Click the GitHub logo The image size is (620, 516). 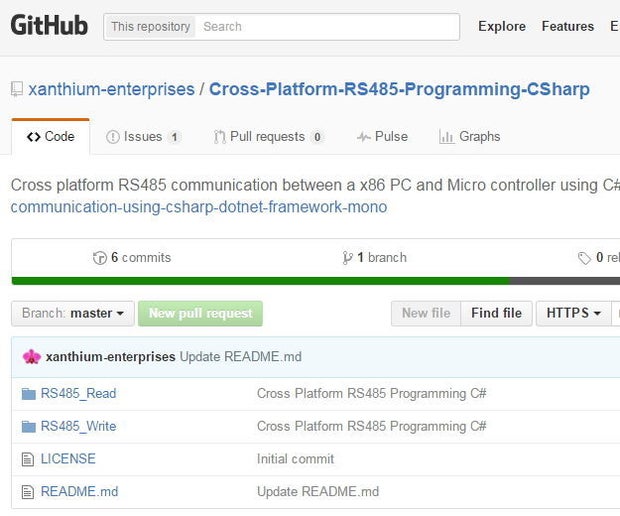pyautogui.click(x=49, y=25)
